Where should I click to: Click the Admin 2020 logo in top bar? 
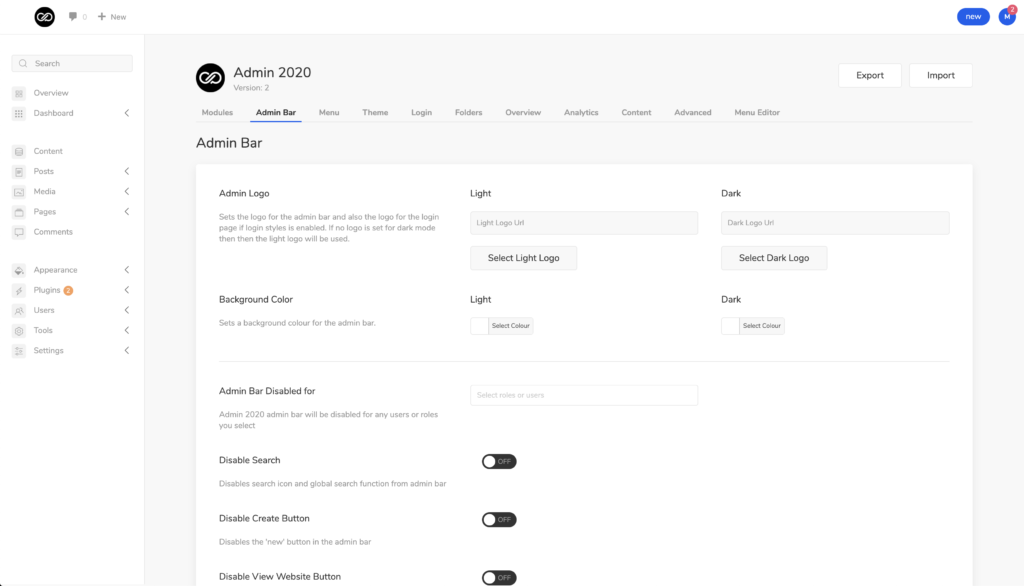44,17
